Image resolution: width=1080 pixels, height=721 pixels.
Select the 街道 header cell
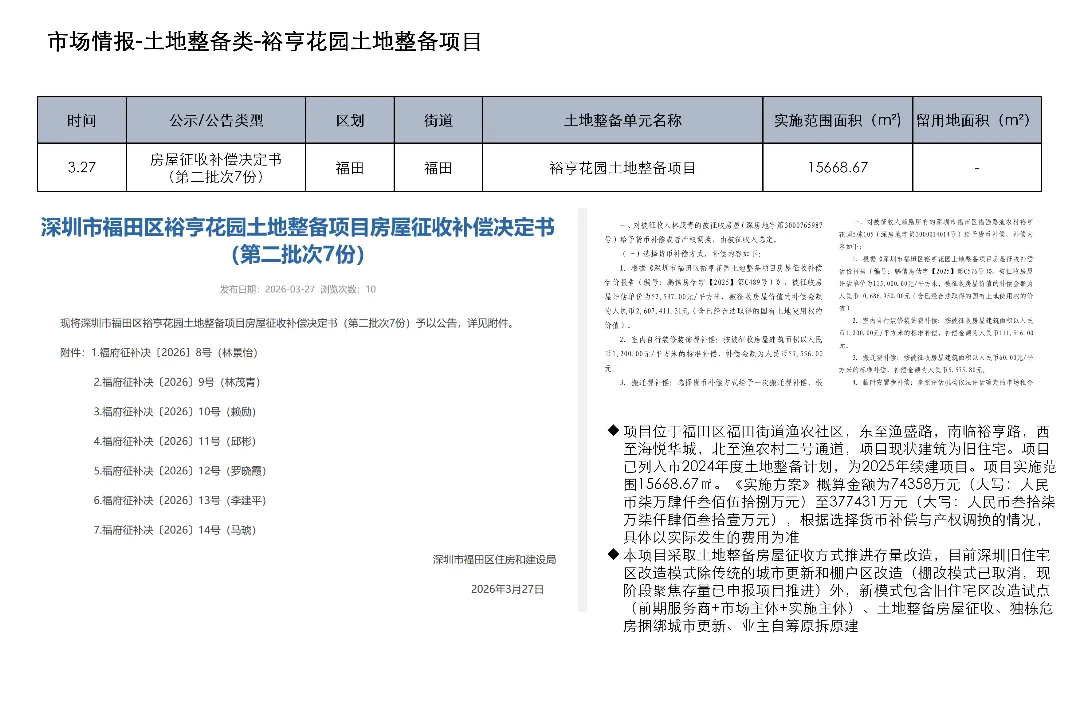point(438,121)
